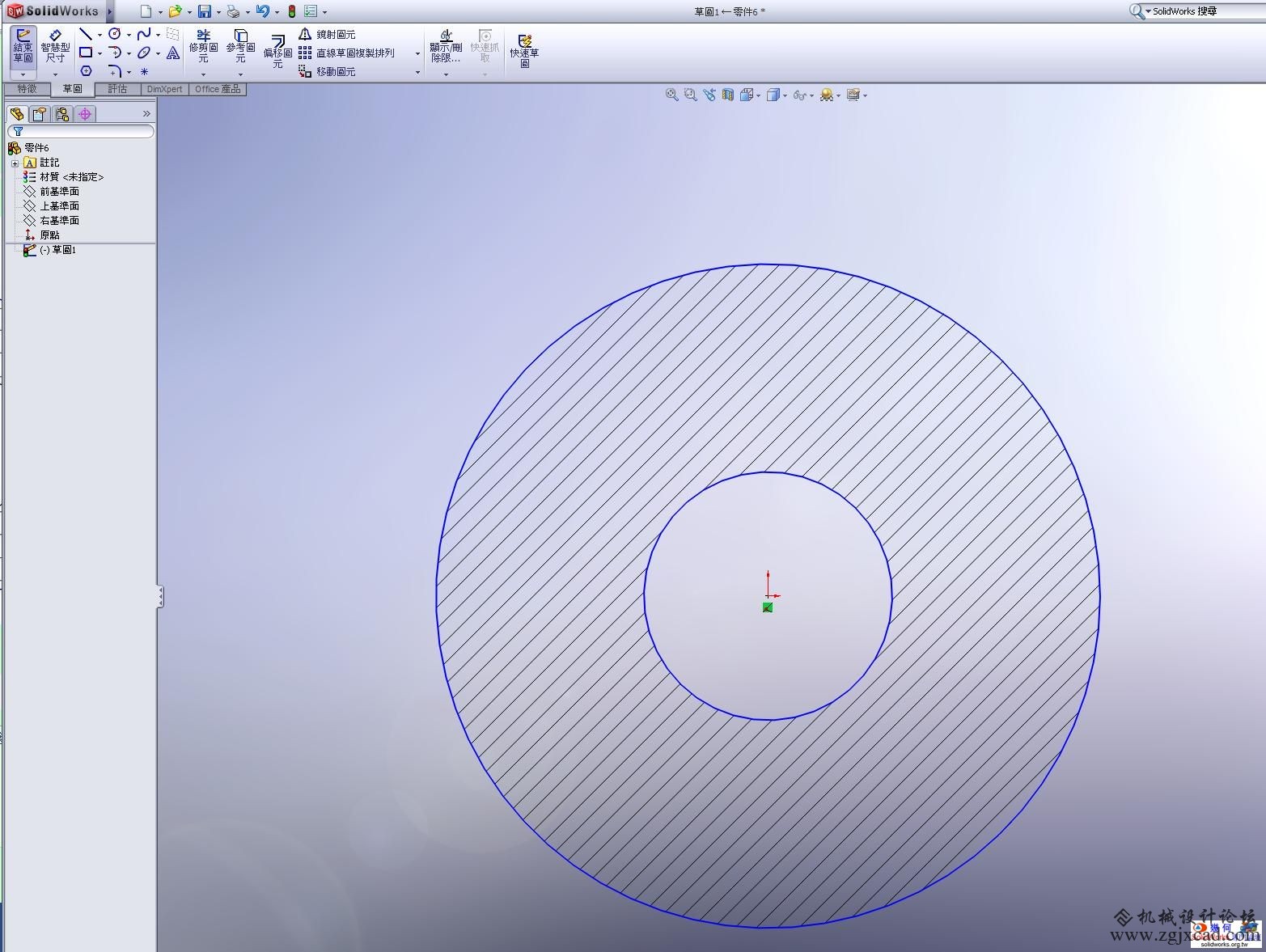This screenshot has height=952, width=1266.
Task: Click the Print icon
Action: tap(233, 11)
